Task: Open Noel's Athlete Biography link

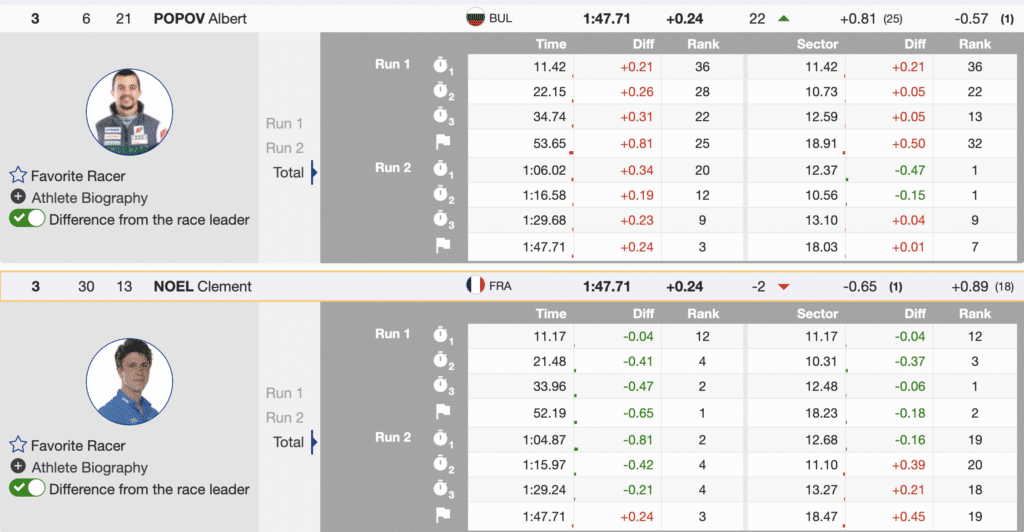Action: pos(89,467)
